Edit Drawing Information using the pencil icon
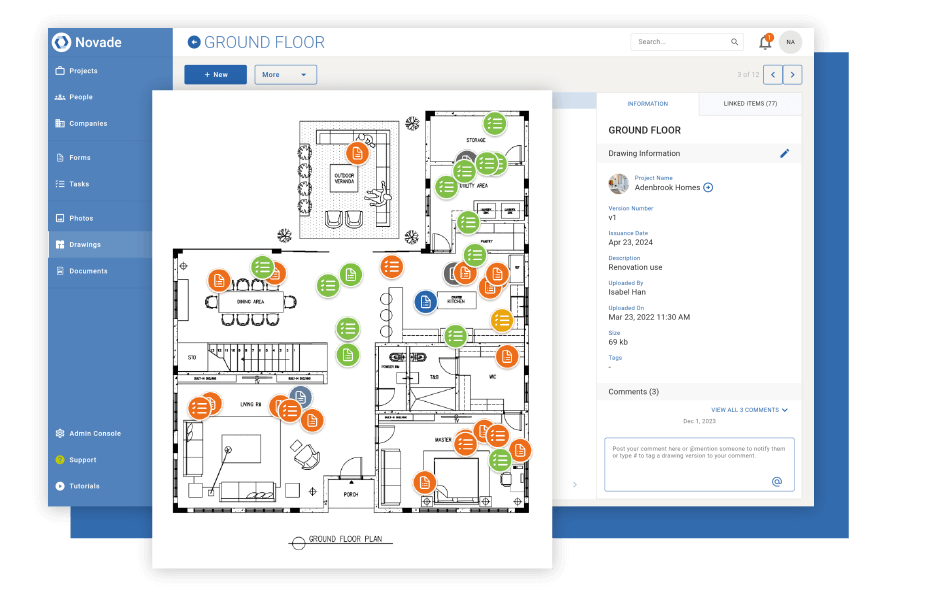The image size is (930, 600). pyautogui.click(x=784, y=153)
